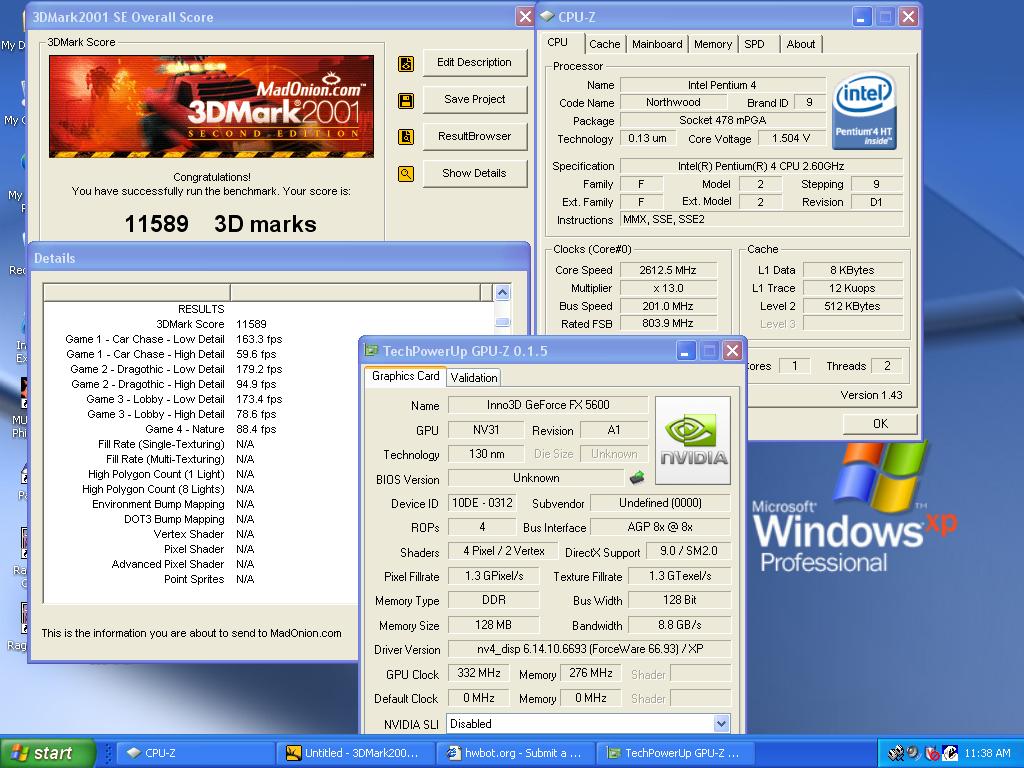The height and width of the screenshot is (768, 1024).
Task: Click the Core Voltage value 1.504 V
Action: click(x=790, y=138)
